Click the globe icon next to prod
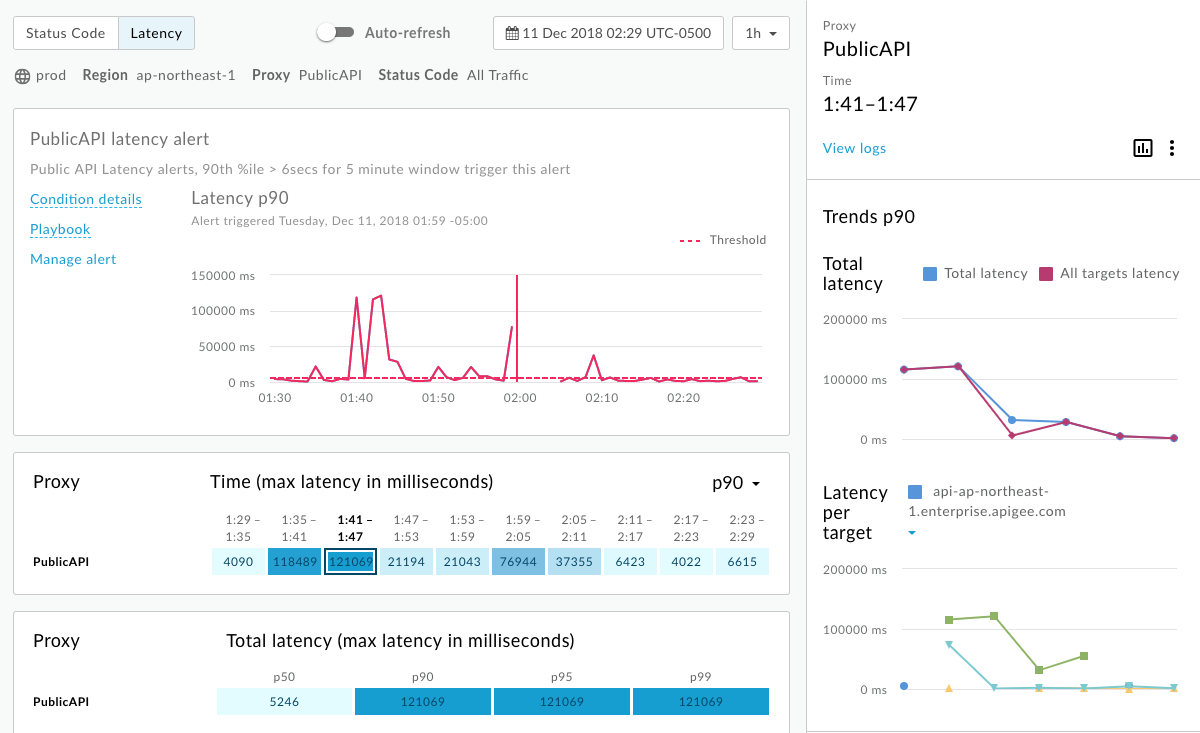1200x733 pixels. click(x=22, y=76)
